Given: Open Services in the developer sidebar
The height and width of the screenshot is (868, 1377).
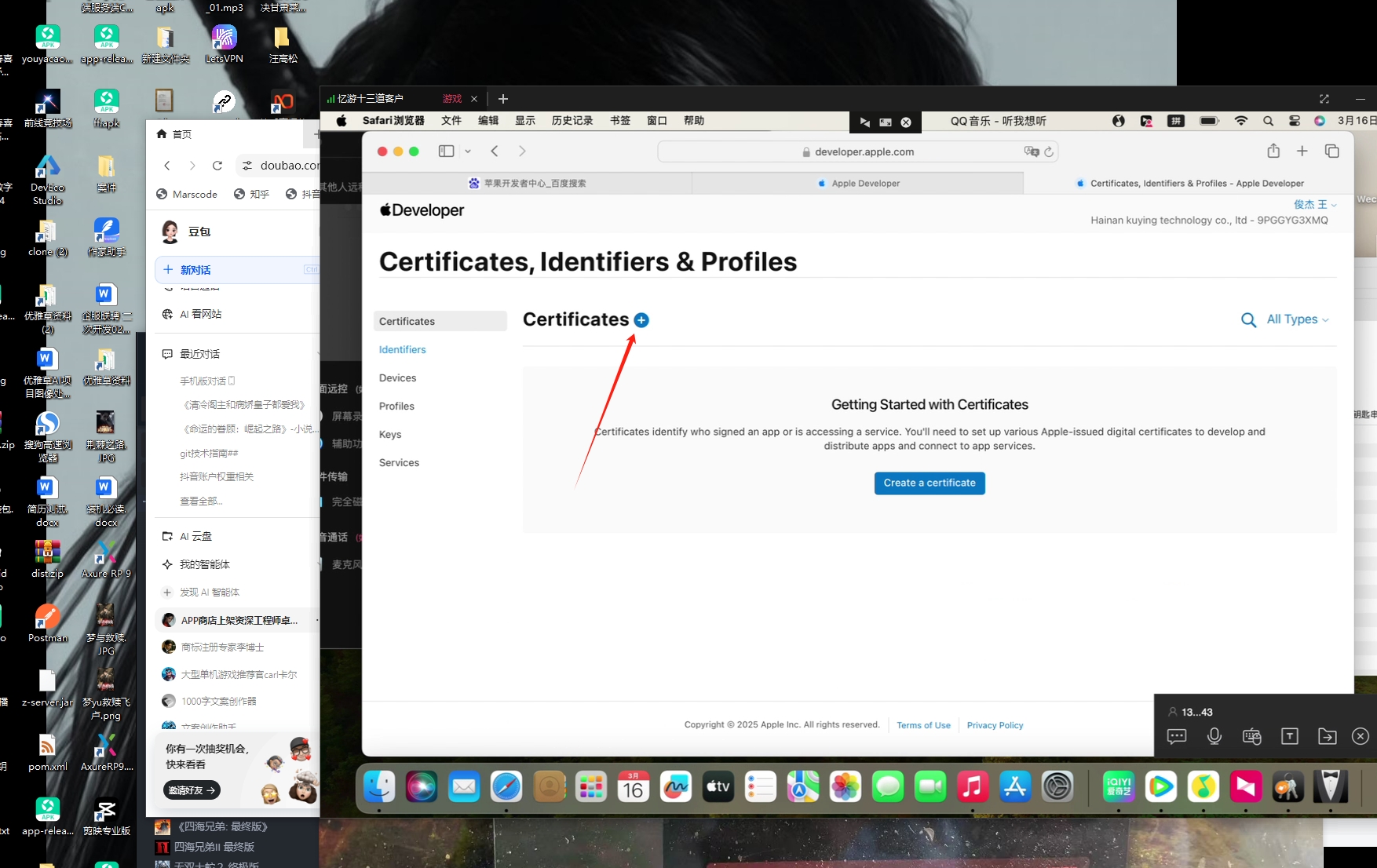Looking at the screenshot, I should pos(399,462).
